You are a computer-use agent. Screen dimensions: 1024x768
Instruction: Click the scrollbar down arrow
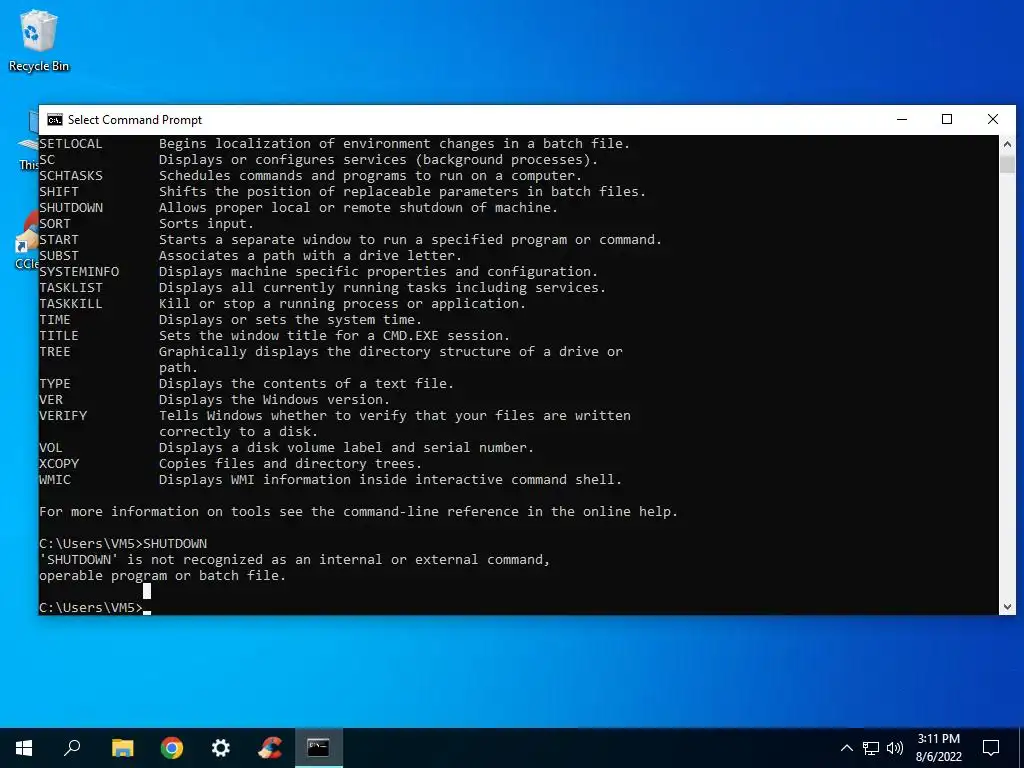1007,607
